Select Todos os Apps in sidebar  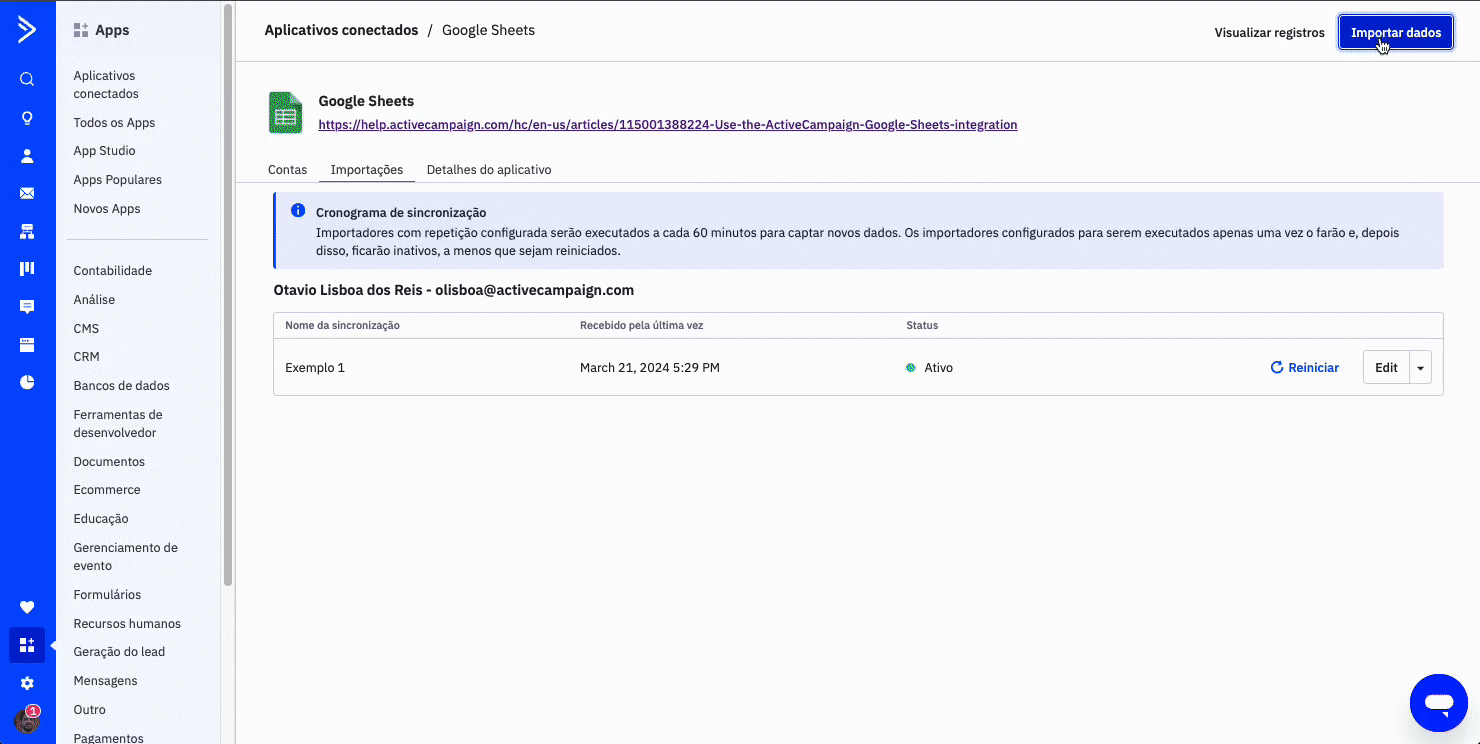tap(114, 123)
